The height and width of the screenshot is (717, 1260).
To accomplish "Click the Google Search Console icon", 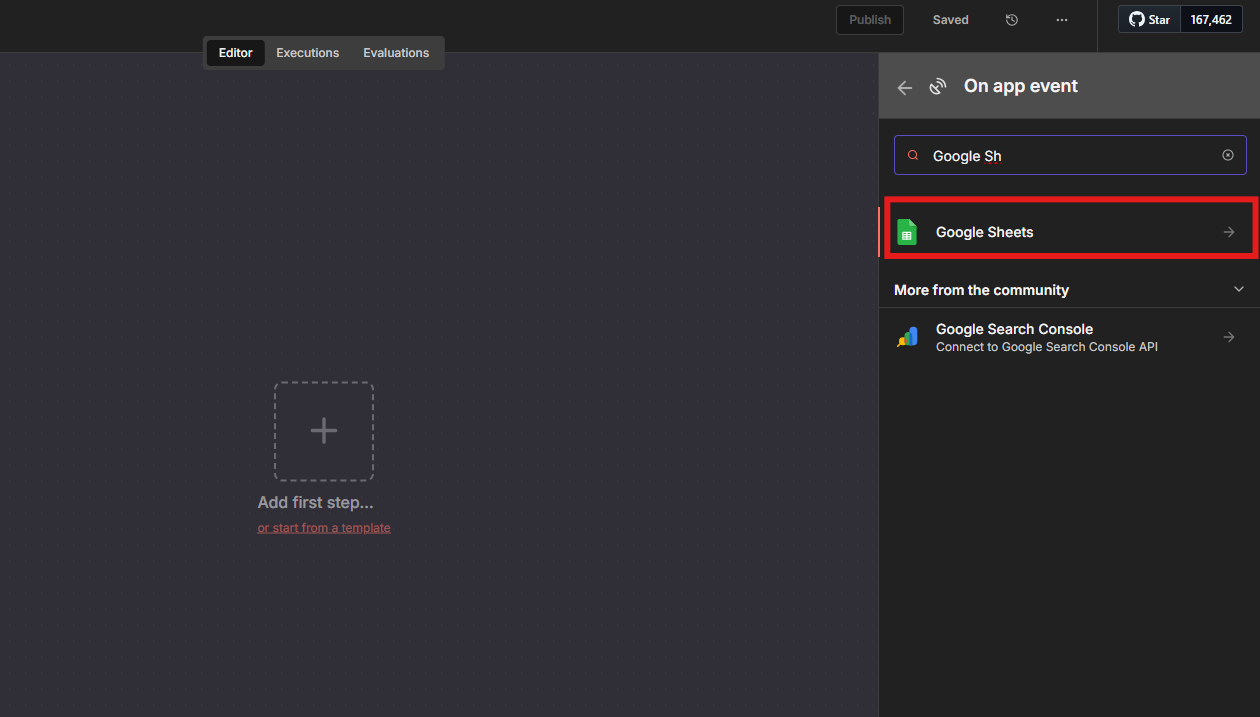I will coord(907,338).
